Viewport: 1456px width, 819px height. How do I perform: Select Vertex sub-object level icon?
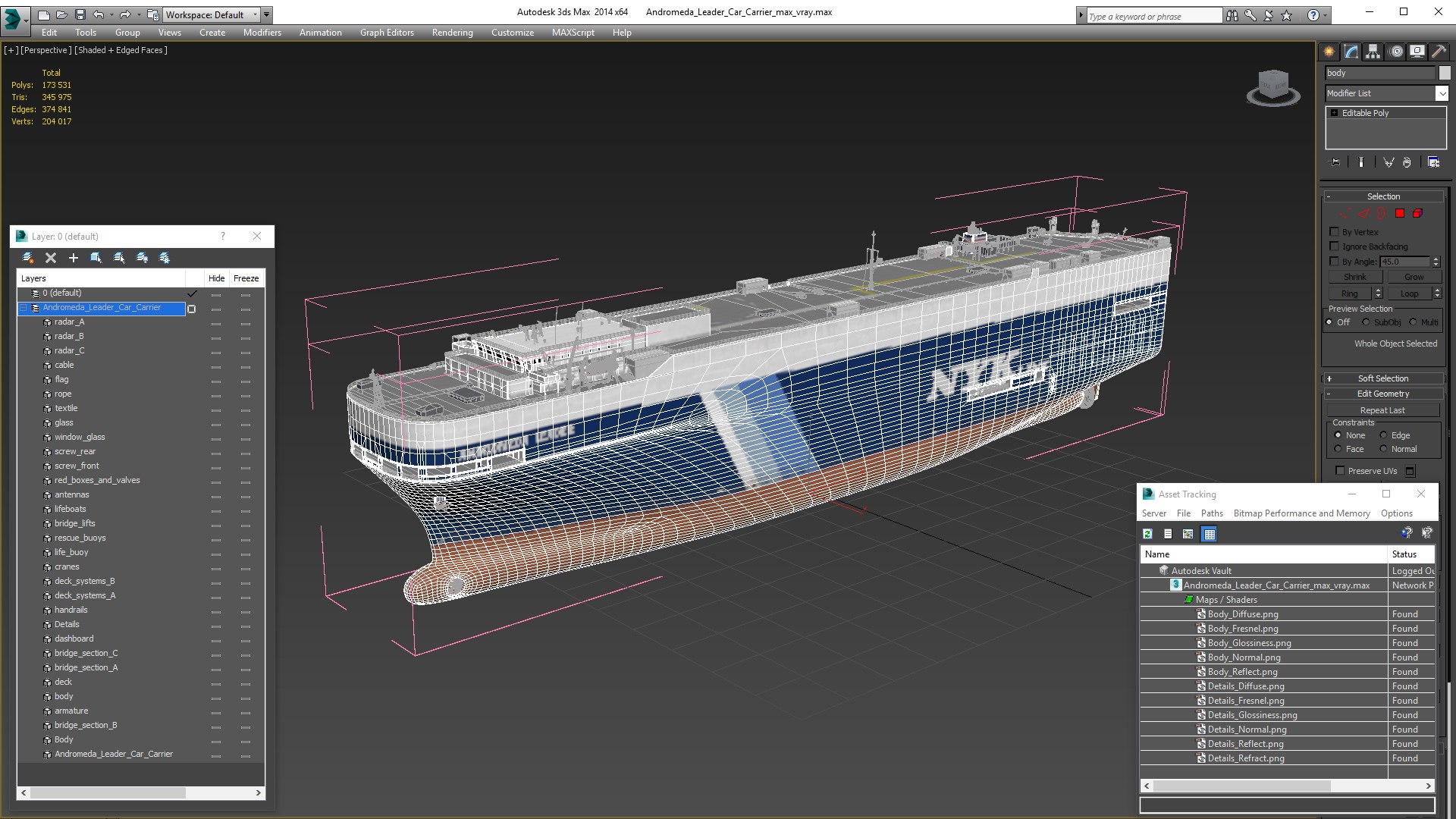(1345, 214)
